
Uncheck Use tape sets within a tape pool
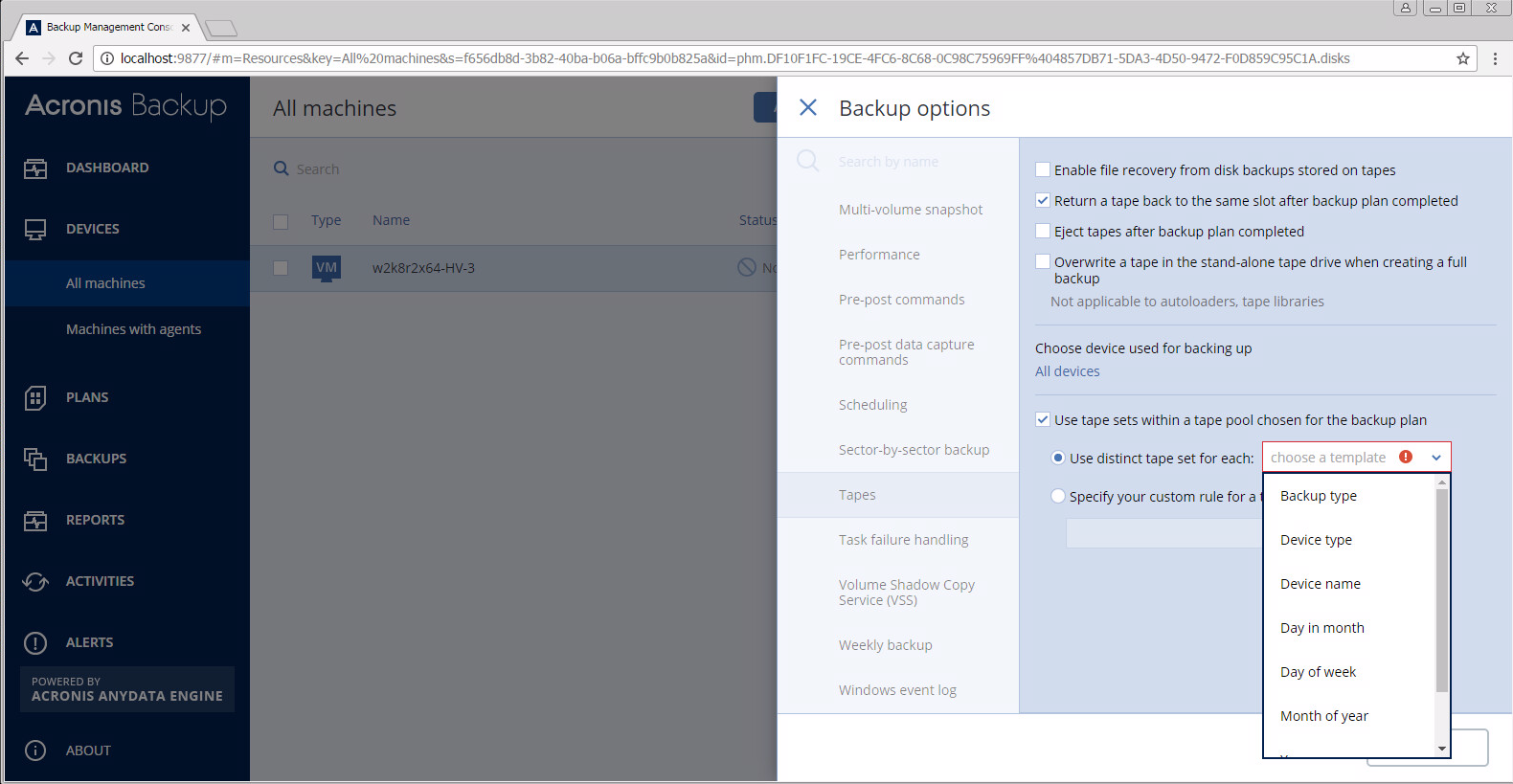1043,419
